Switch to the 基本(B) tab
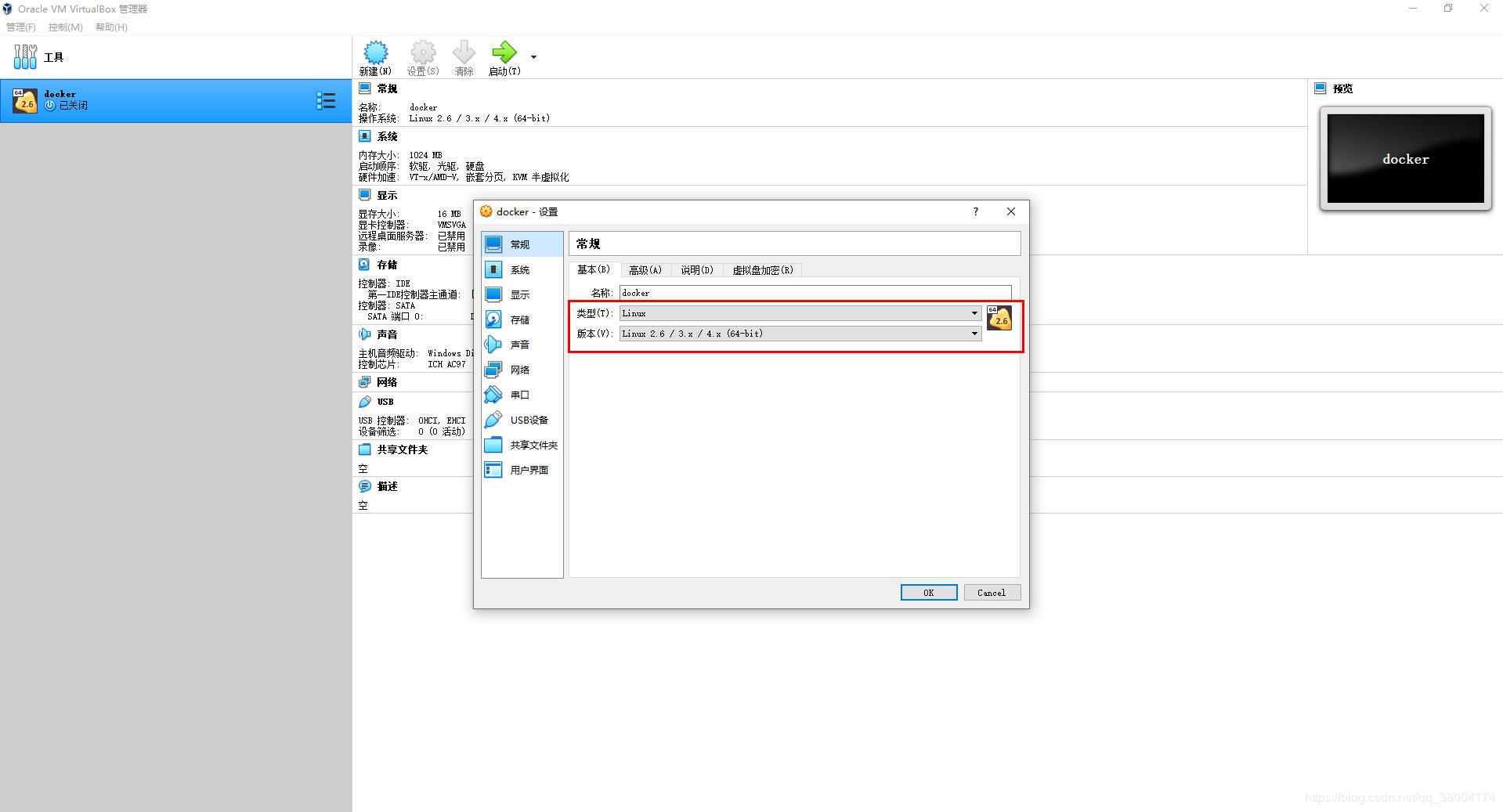Screen dimensions: 1503x812 594,269
